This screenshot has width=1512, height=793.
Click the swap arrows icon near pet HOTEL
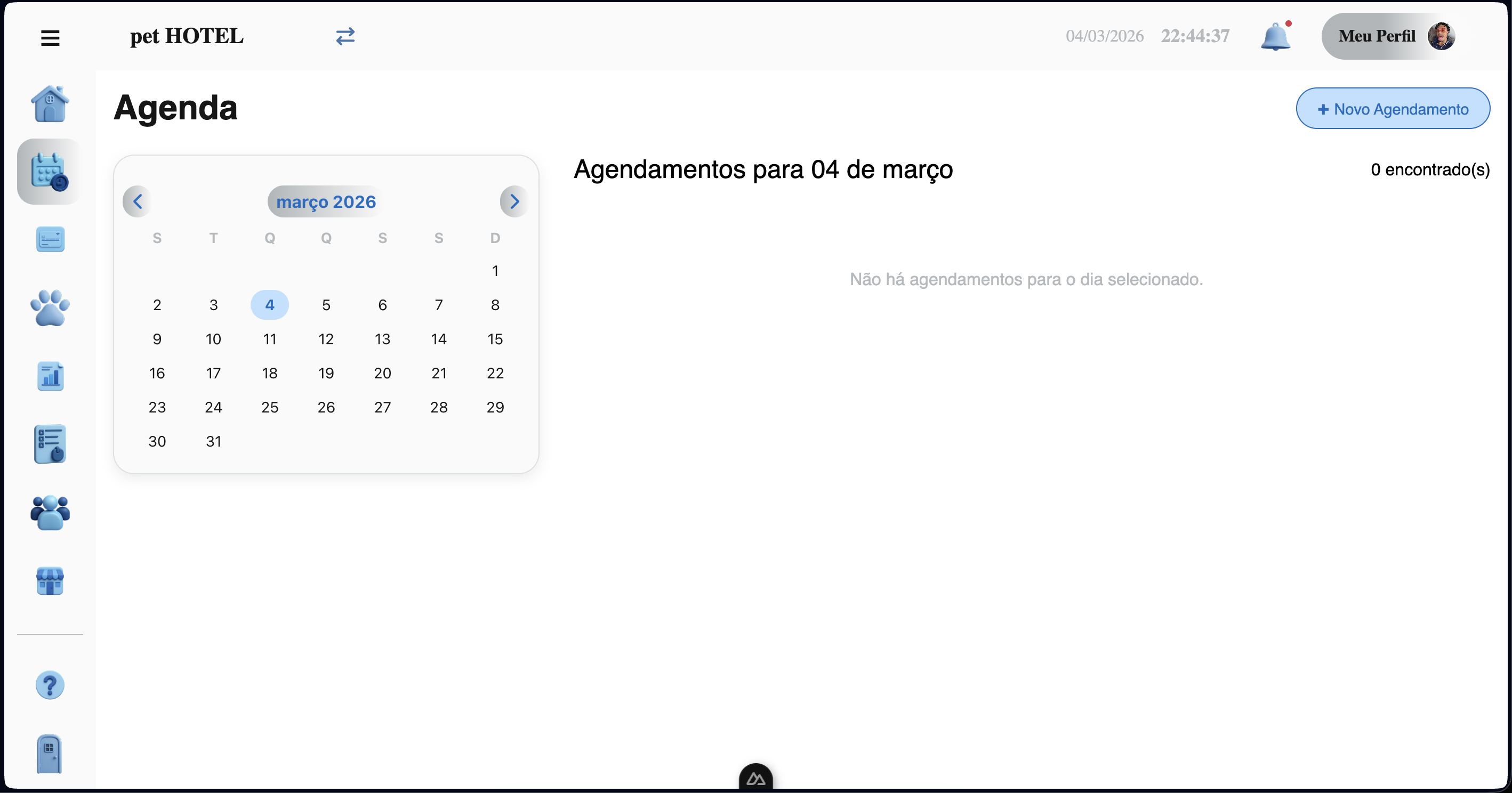coord(345,36)
